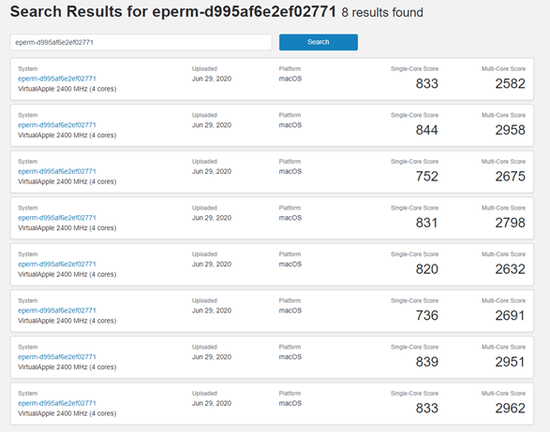The height and width of the screenshot is (432, 550).
Task: Select the result row with single-core score 736
Action: (x=272, y=311)
